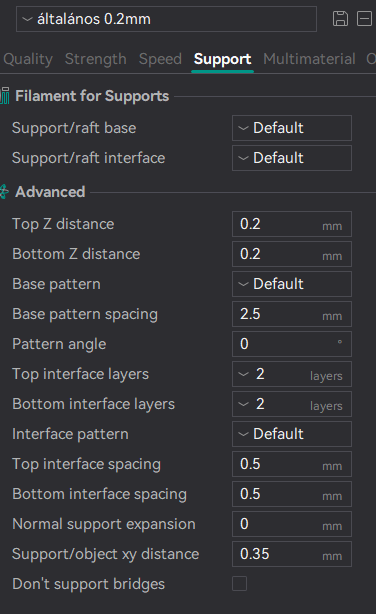This screenshot has width=376, height=614.
Task: Switch to the Strength tab
Action: (96, 59)
